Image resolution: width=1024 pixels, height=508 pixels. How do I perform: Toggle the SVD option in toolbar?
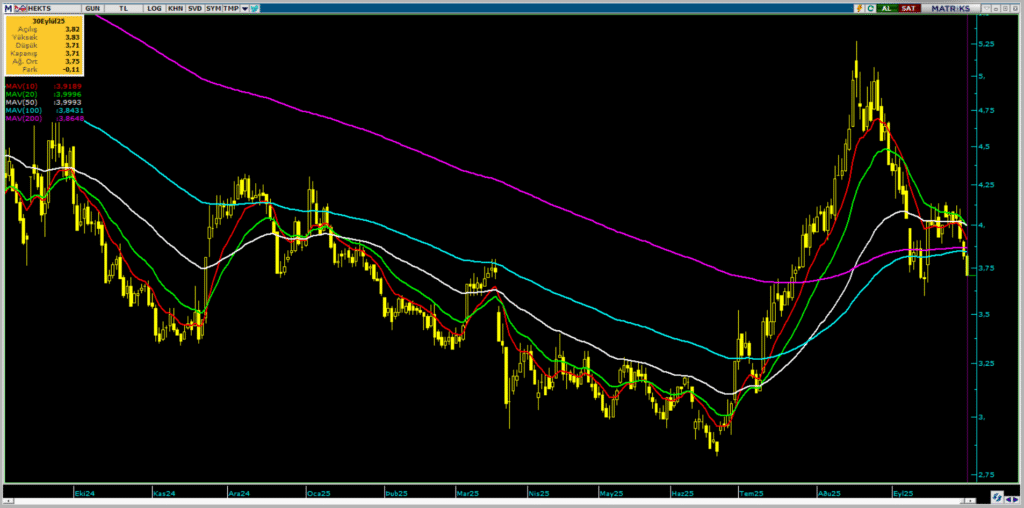coord(194,7)
